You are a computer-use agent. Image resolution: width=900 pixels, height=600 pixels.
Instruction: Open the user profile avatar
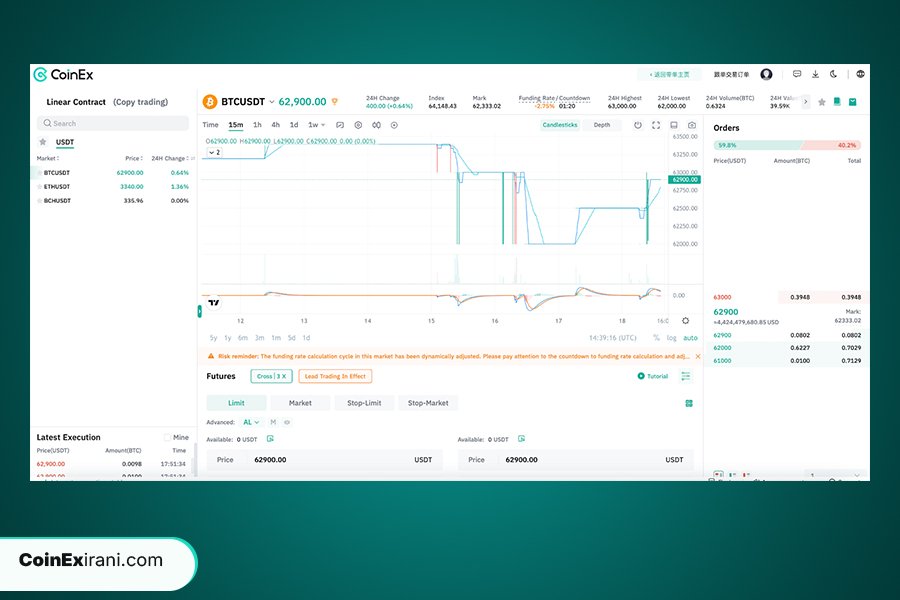pos(766,74)
